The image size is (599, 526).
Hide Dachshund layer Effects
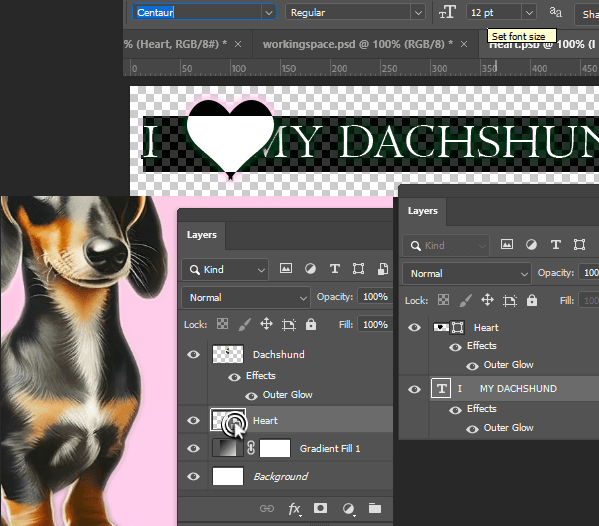click(234, 377)
